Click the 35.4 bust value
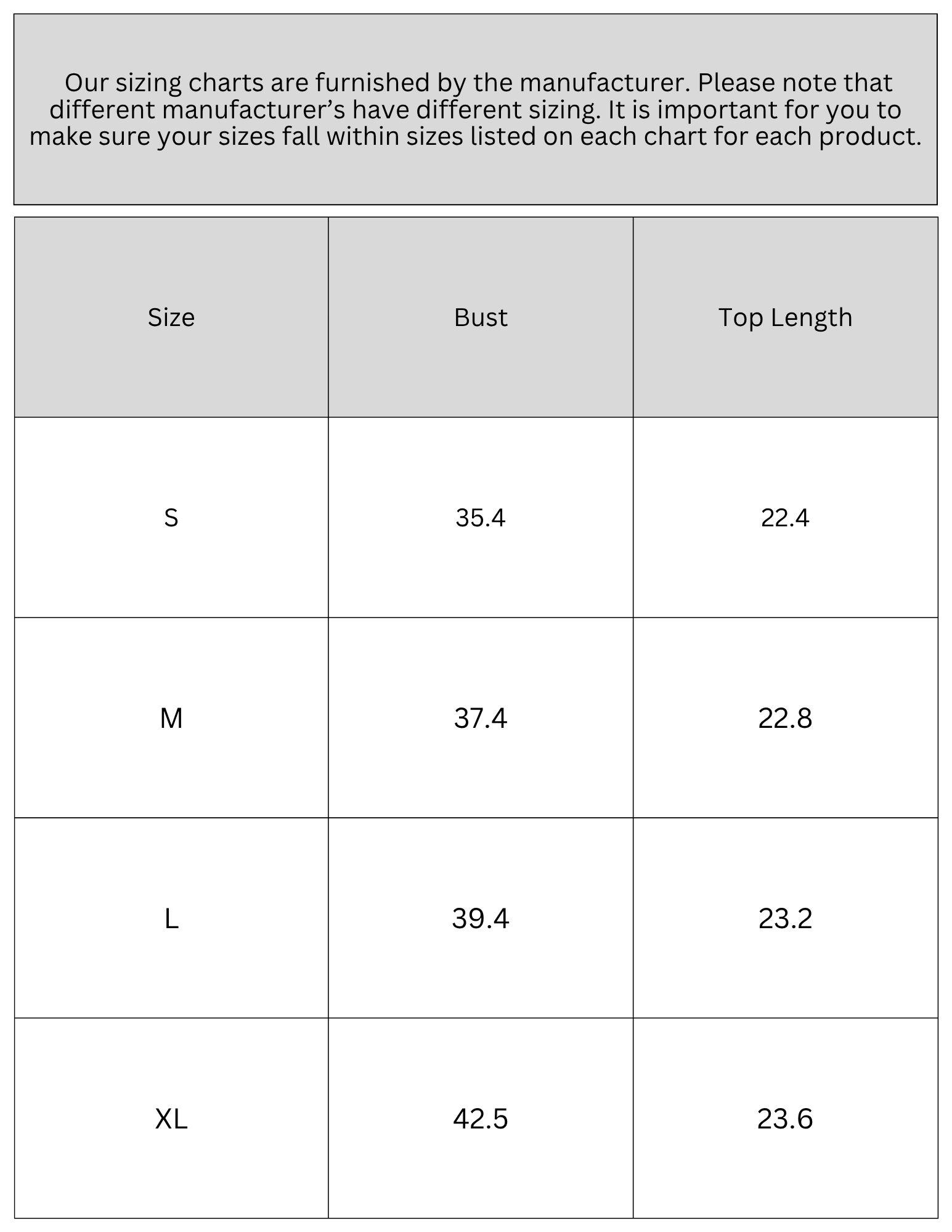Image resolution: width=952 pixels, height=1232 pixels. click(x=481, y=518)
